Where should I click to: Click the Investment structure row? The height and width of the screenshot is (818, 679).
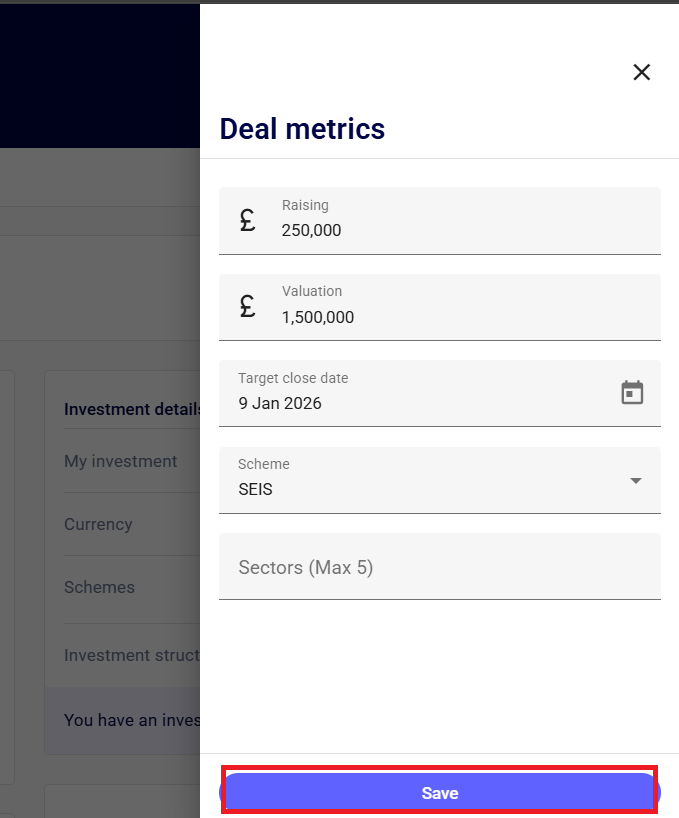click(x=131, y=655)
